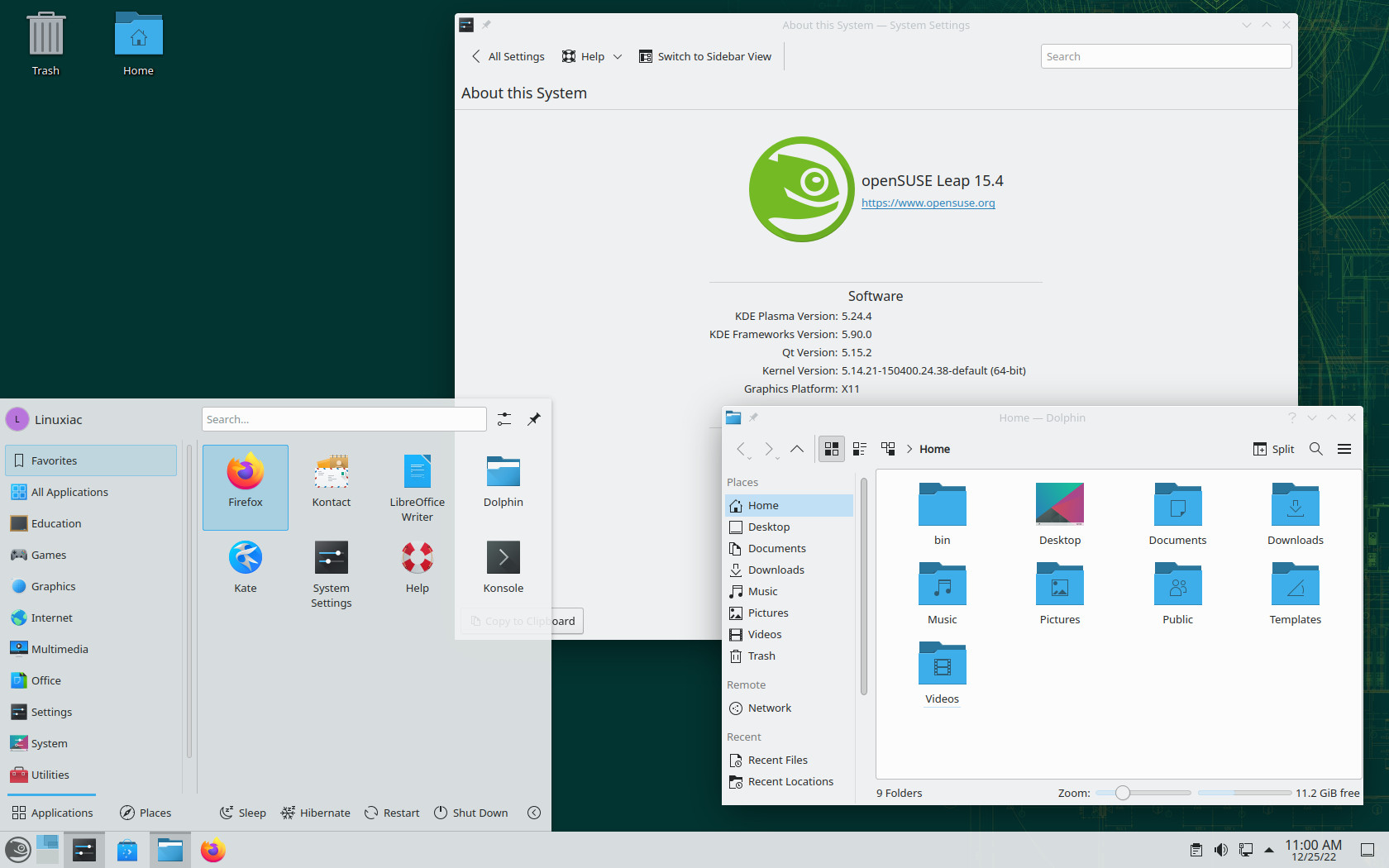Click the Shut Down button

click(x=470, y=813)
